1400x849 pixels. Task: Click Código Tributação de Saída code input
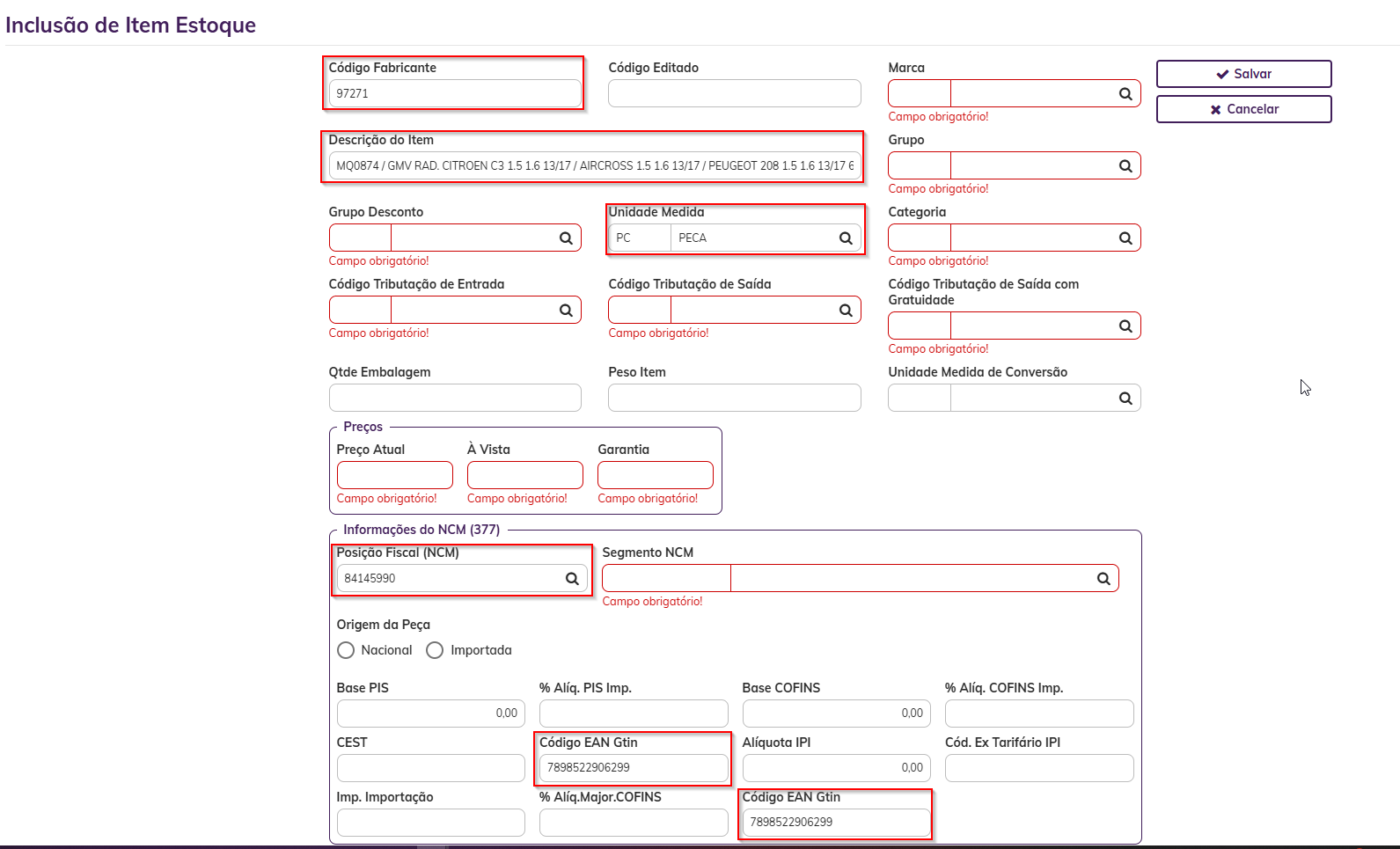[x=640, y=310]
